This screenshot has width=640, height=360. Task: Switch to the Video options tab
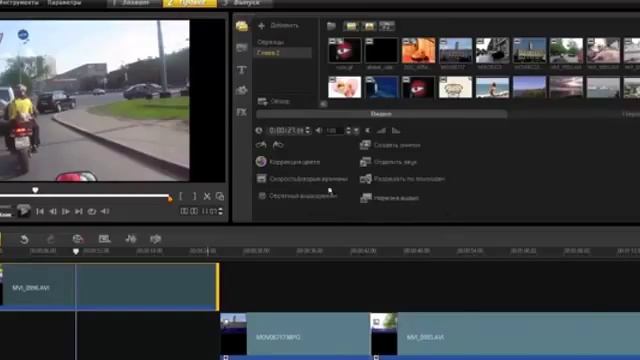coord(381,114)
